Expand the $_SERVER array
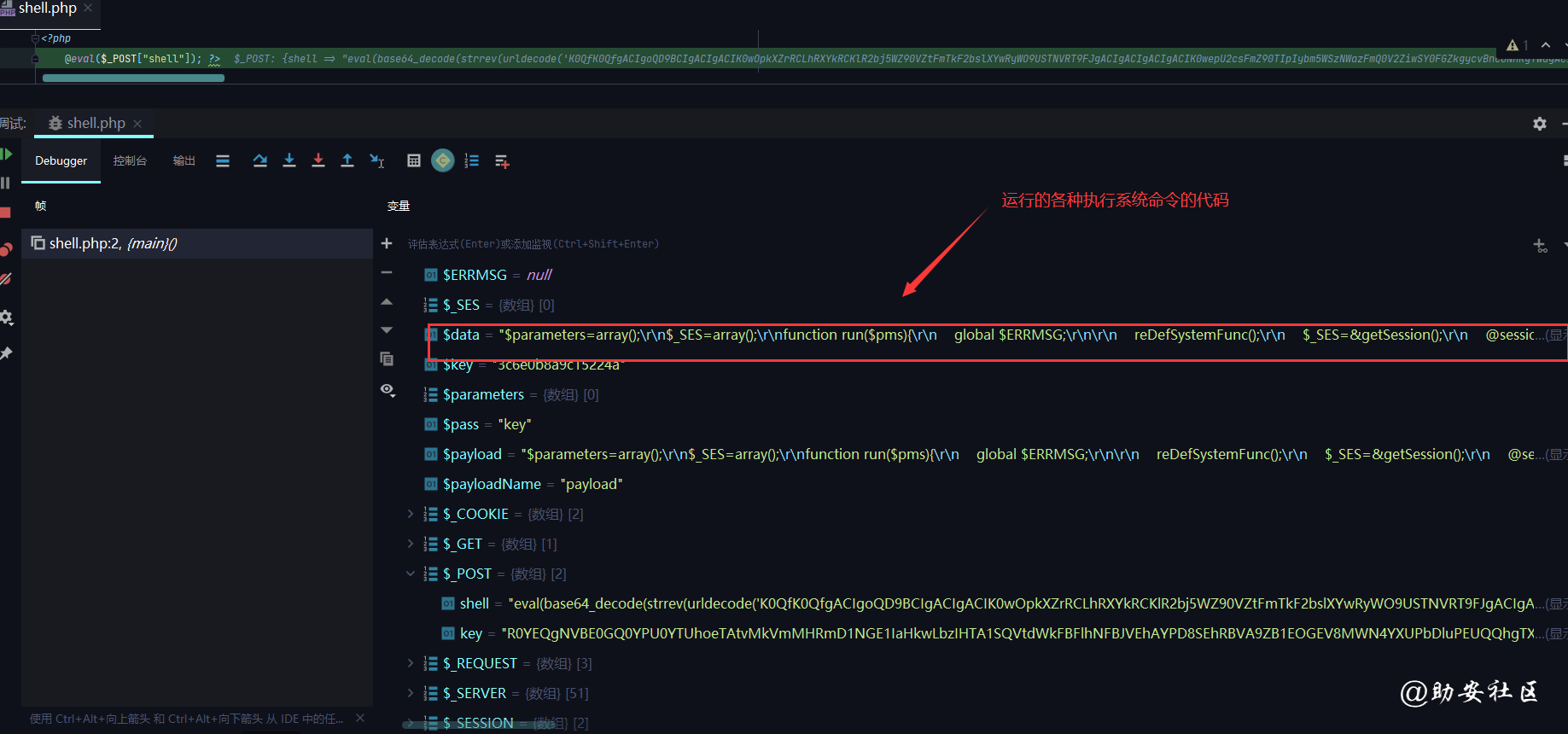The height and width of the screenshot is (734, 1568). [x=410, y=693]
